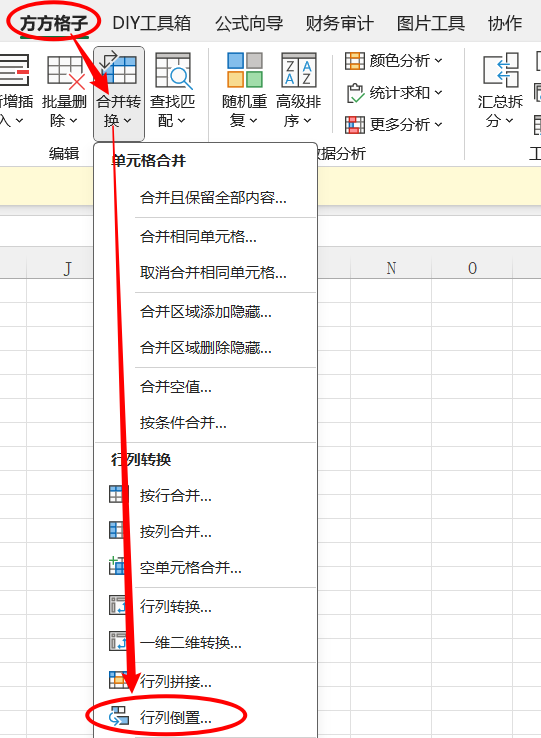541x738 pixels.
Task: Expand the 统计求和 dropdown
Action: coord(394,93)
